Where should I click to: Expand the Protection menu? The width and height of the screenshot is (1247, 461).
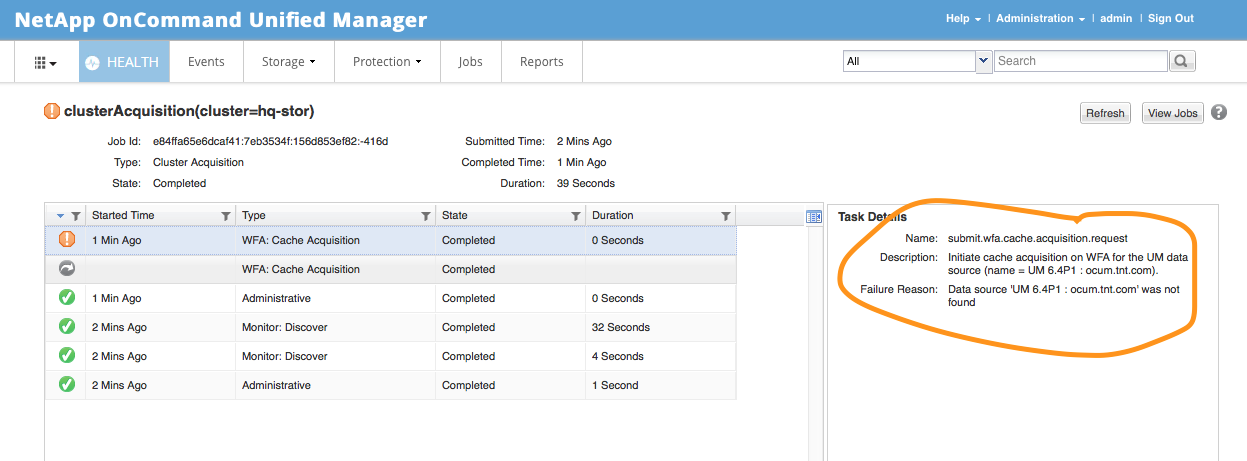387,62
